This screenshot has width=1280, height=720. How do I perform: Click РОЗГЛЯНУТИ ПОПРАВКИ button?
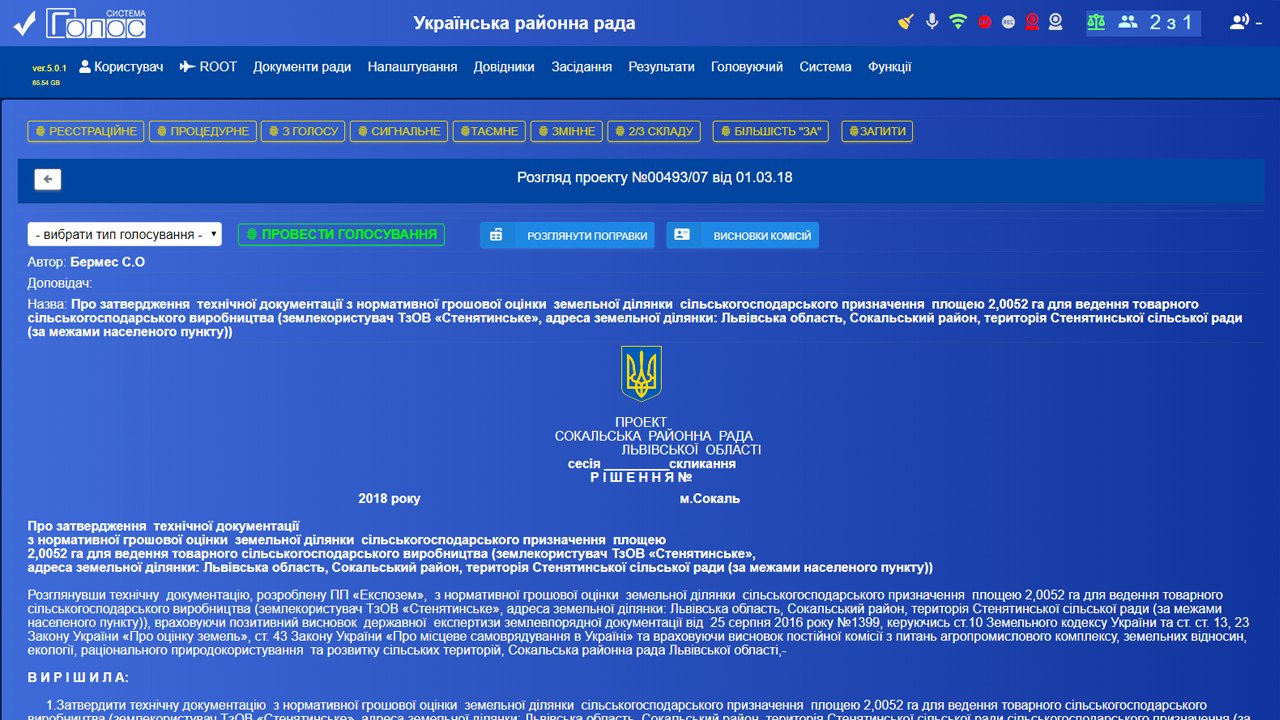click(567, 236)
